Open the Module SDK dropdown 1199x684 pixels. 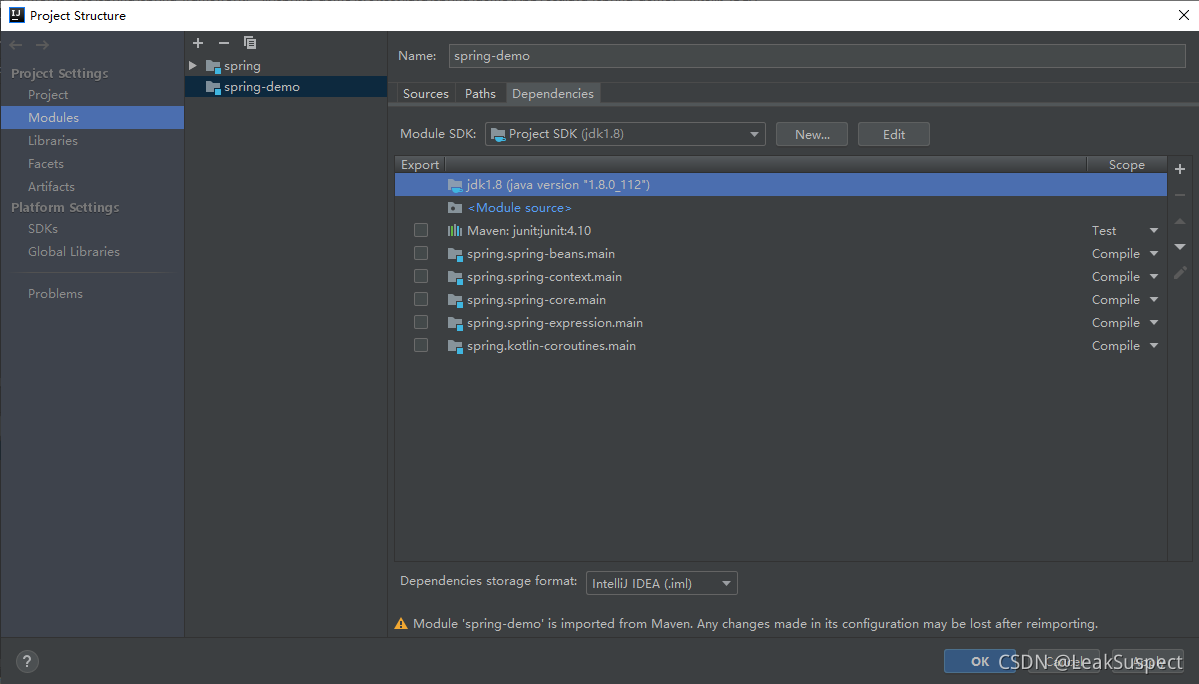coord(625,134)
